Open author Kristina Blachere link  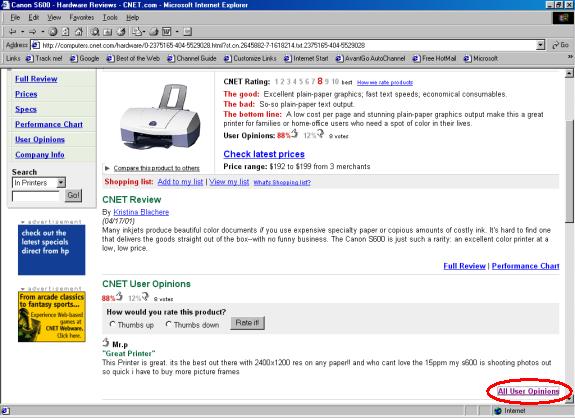tap(141, 212)
